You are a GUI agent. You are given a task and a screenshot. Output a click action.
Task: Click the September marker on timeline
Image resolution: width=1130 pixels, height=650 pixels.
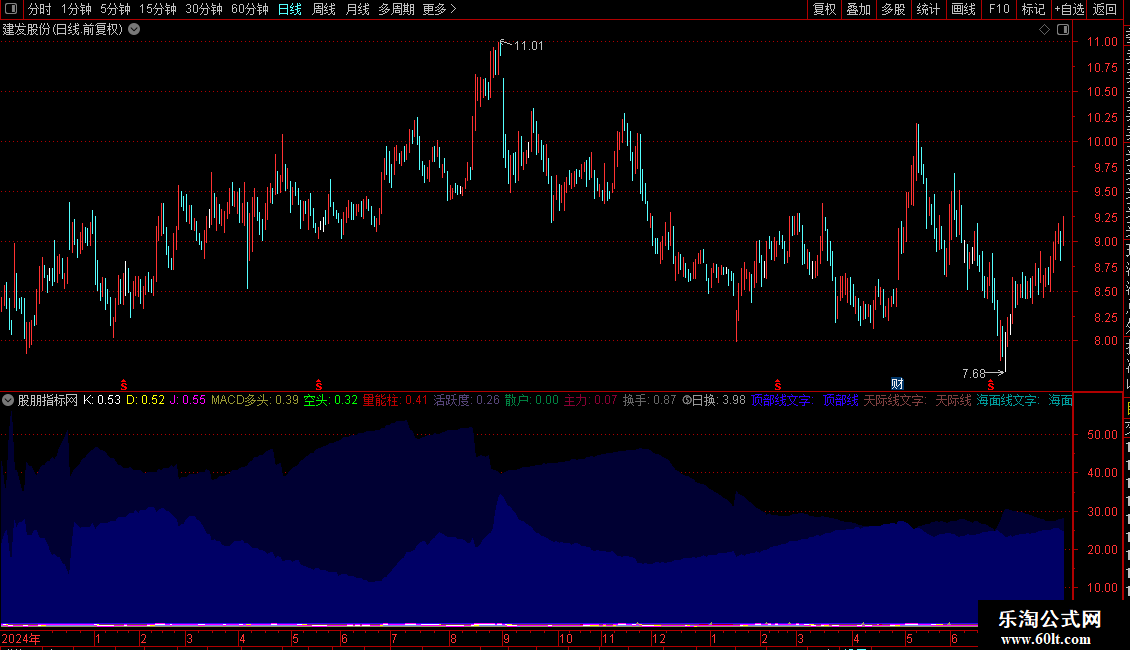click(x=507, y=638)
